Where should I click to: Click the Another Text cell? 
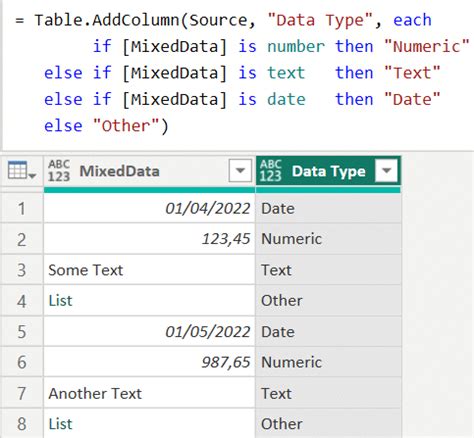tap(149, 393)
